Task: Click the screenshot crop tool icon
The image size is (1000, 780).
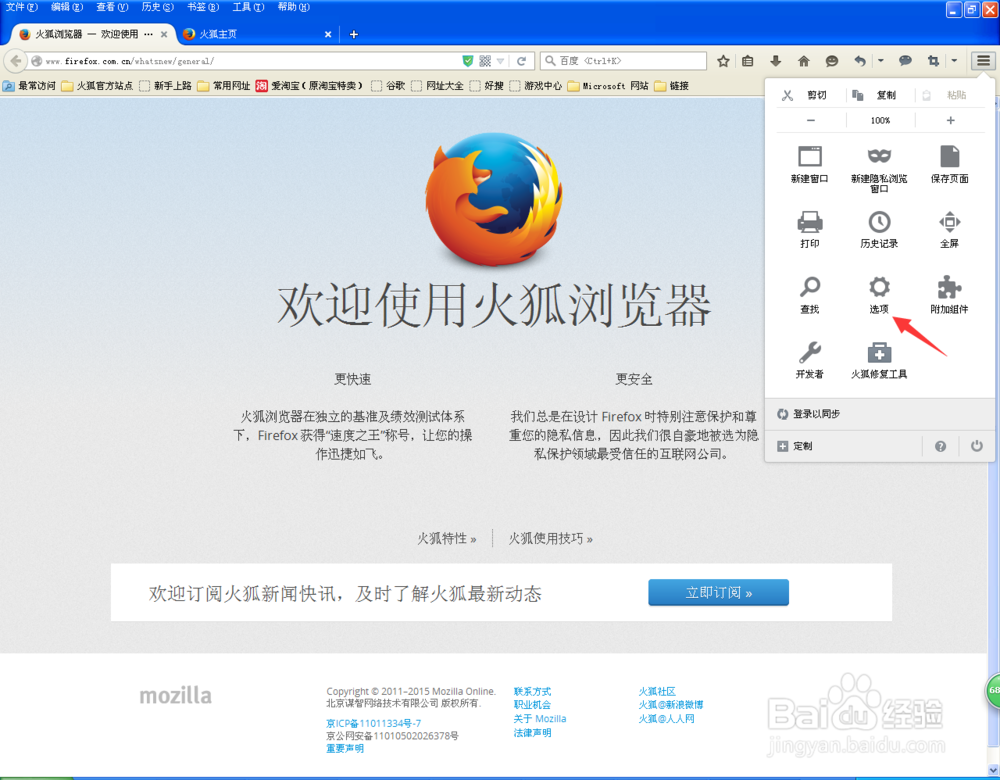Action: click(933, 61)
